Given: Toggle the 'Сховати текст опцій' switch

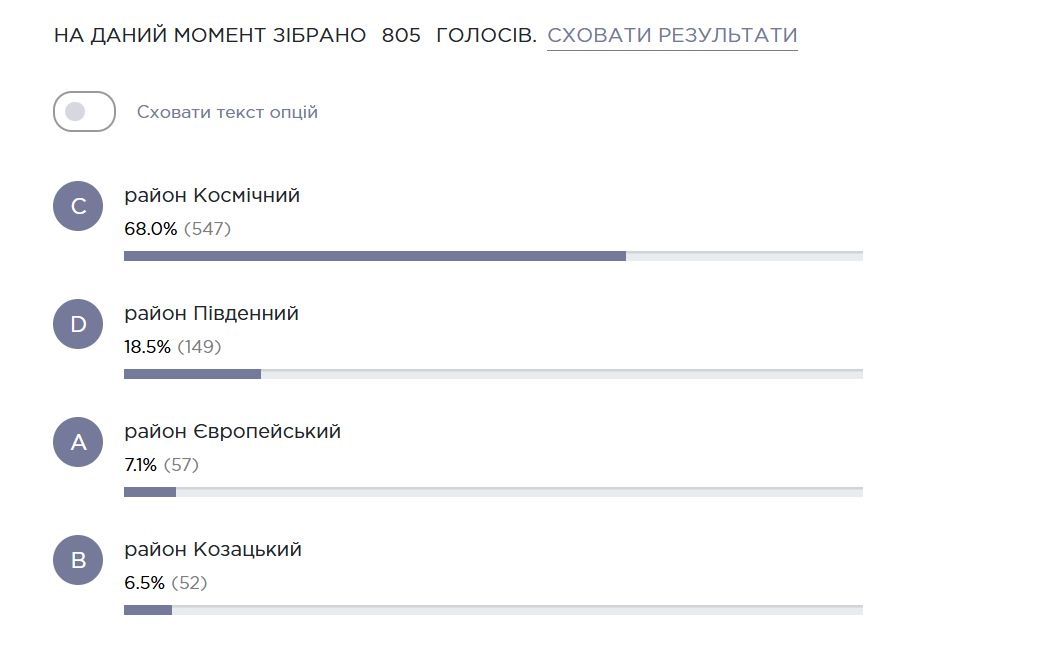Looking at the screenshot, I should [84, 112].
